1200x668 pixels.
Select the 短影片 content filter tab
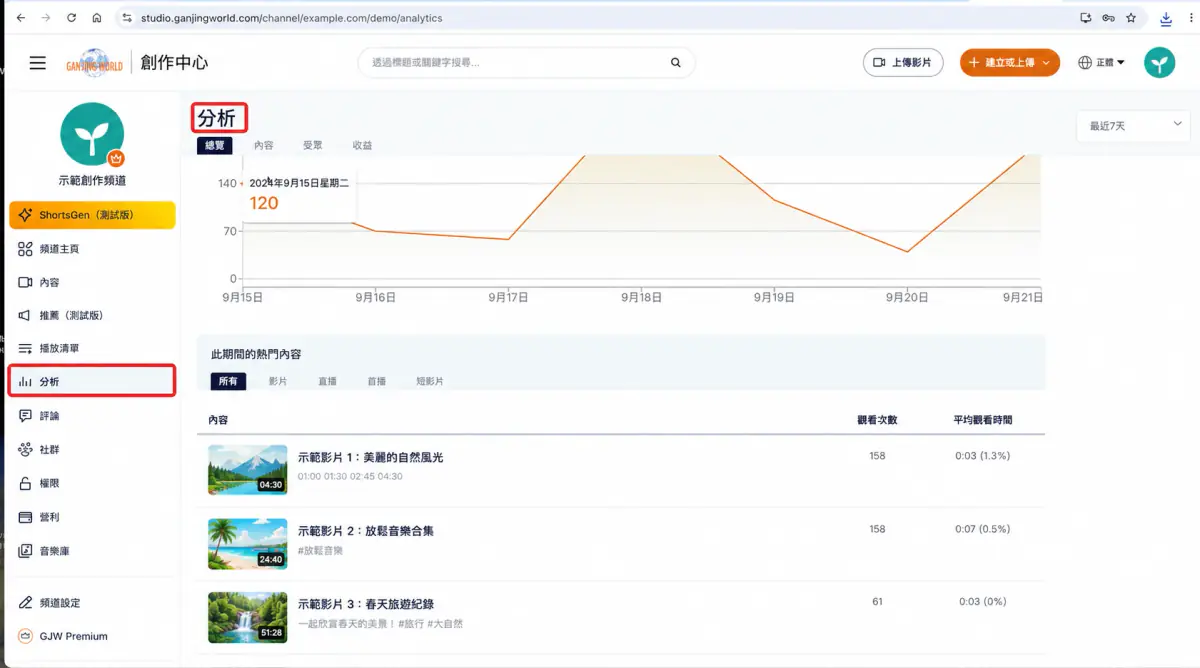(430, 381)
